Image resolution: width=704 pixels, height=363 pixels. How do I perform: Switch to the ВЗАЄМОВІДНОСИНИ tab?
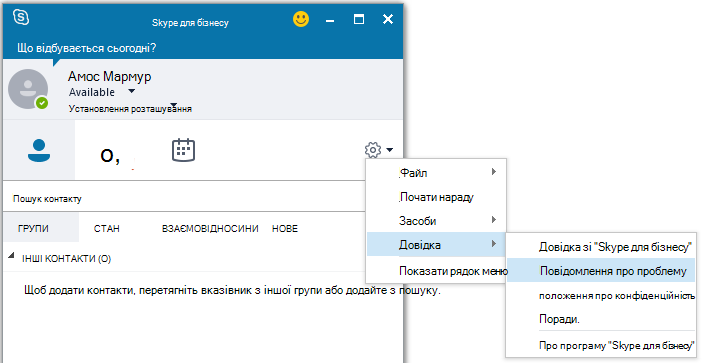click(x=210, y=229)
